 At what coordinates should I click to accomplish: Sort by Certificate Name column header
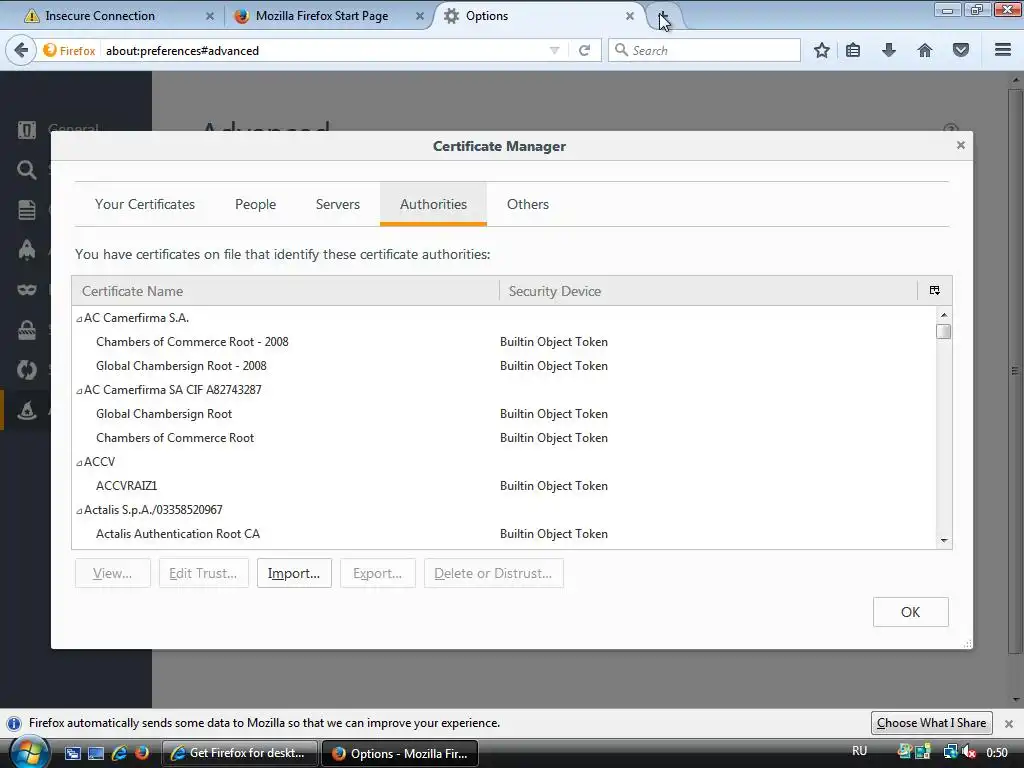(285, 291)
